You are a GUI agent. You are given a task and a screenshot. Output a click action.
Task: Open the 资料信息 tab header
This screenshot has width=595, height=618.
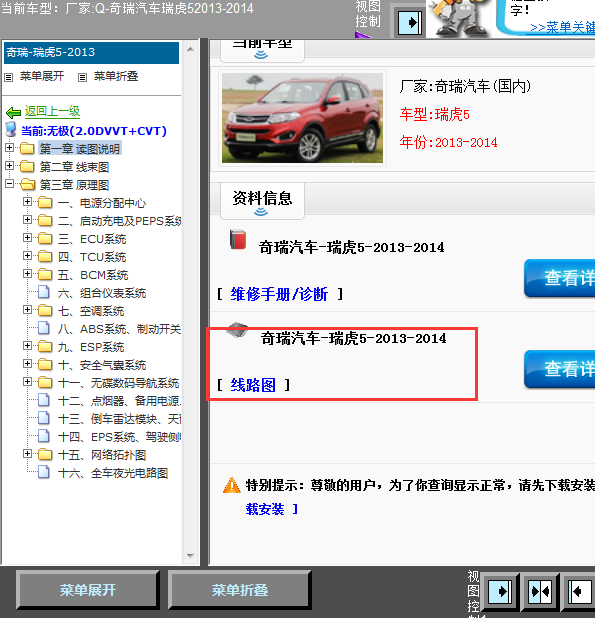pos(262,201)
